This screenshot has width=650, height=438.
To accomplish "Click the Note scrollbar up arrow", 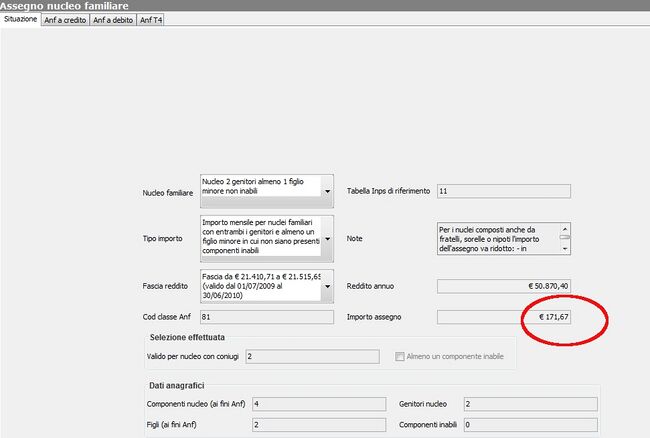I will 565,228.
